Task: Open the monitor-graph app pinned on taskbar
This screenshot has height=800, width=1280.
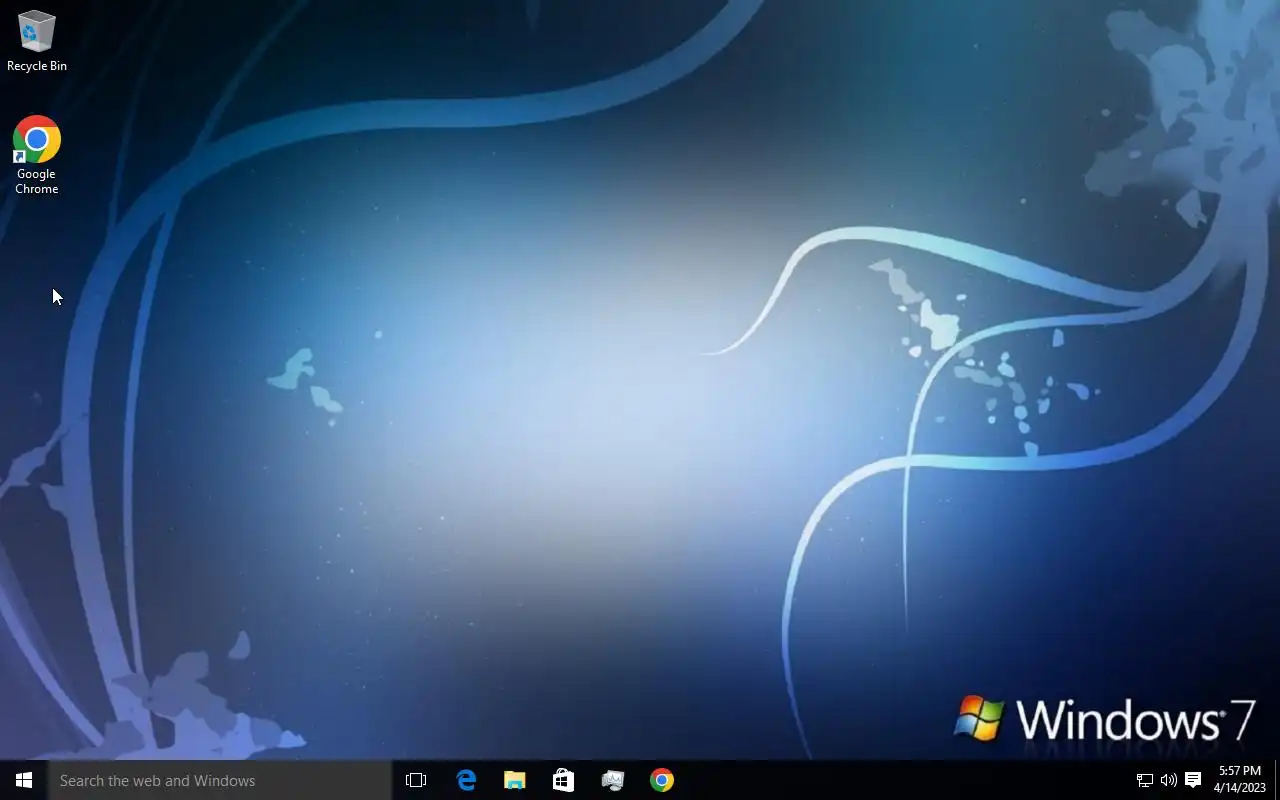Action: point(613,780)
